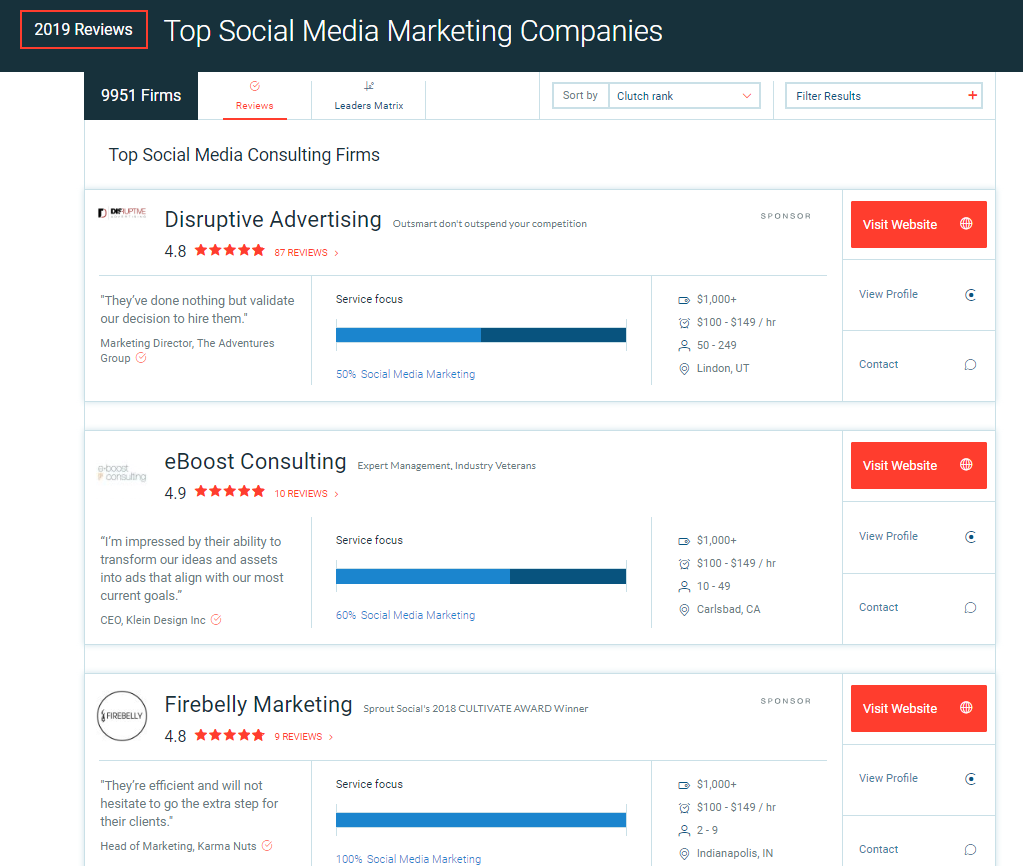Image resolution: width=1023 pixels, height=866 pixels.
Task: Click chat bubble icon for Disruptive Advertising
Action: (x=970, y=365)
